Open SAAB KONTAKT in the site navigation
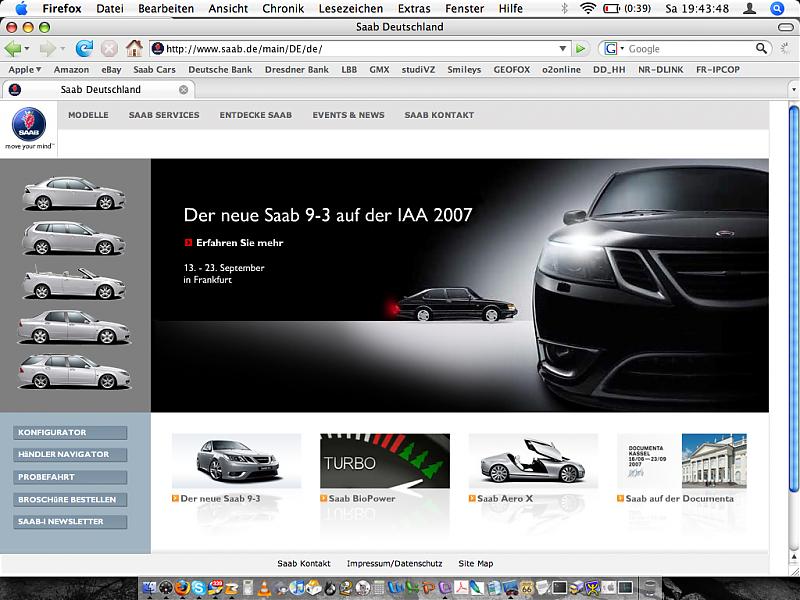This screenshot has width=800, height=600. click(439, 115)
